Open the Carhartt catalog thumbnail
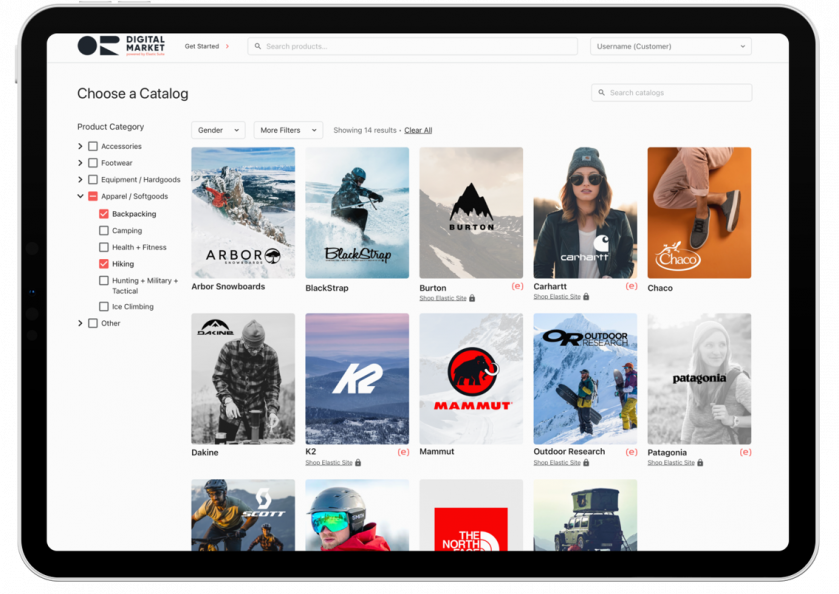839x594 pixels. [585, 212]
